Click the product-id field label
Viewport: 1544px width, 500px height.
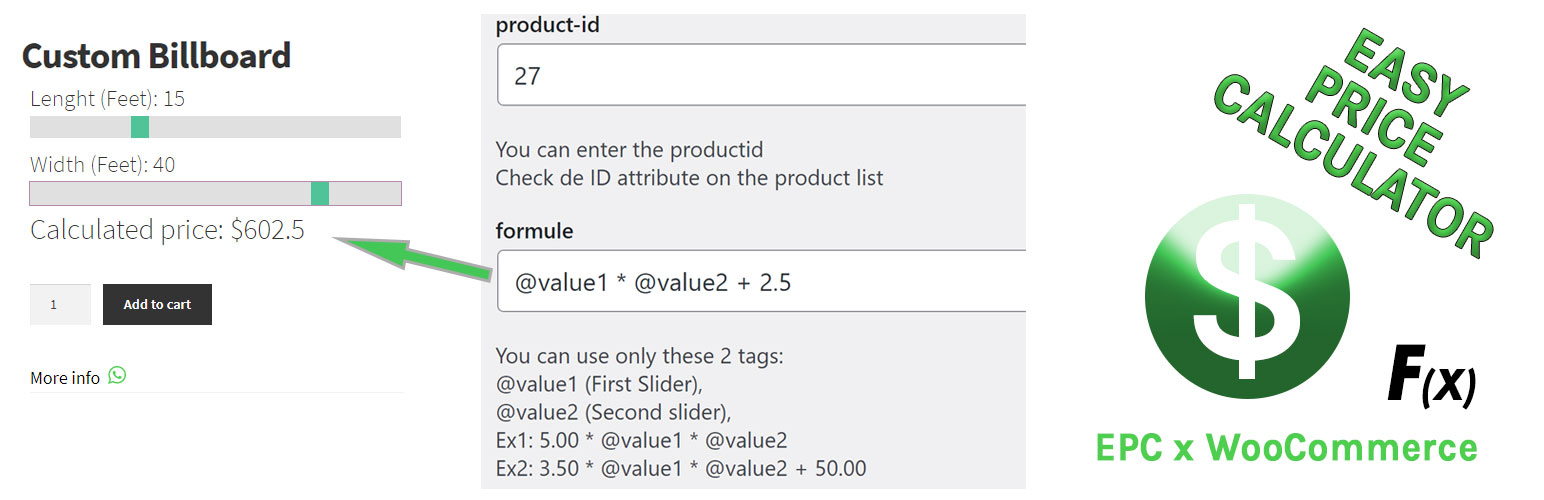pos(548,25)
